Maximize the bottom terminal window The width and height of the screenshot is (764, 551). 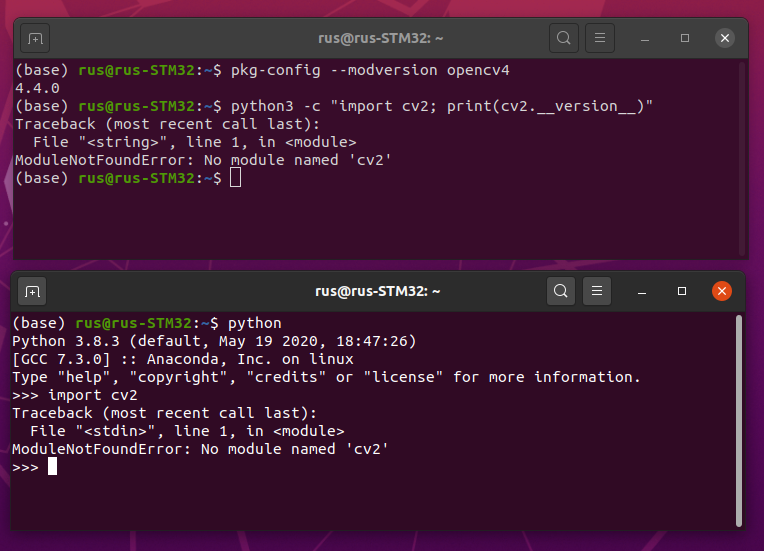(682, 291)
